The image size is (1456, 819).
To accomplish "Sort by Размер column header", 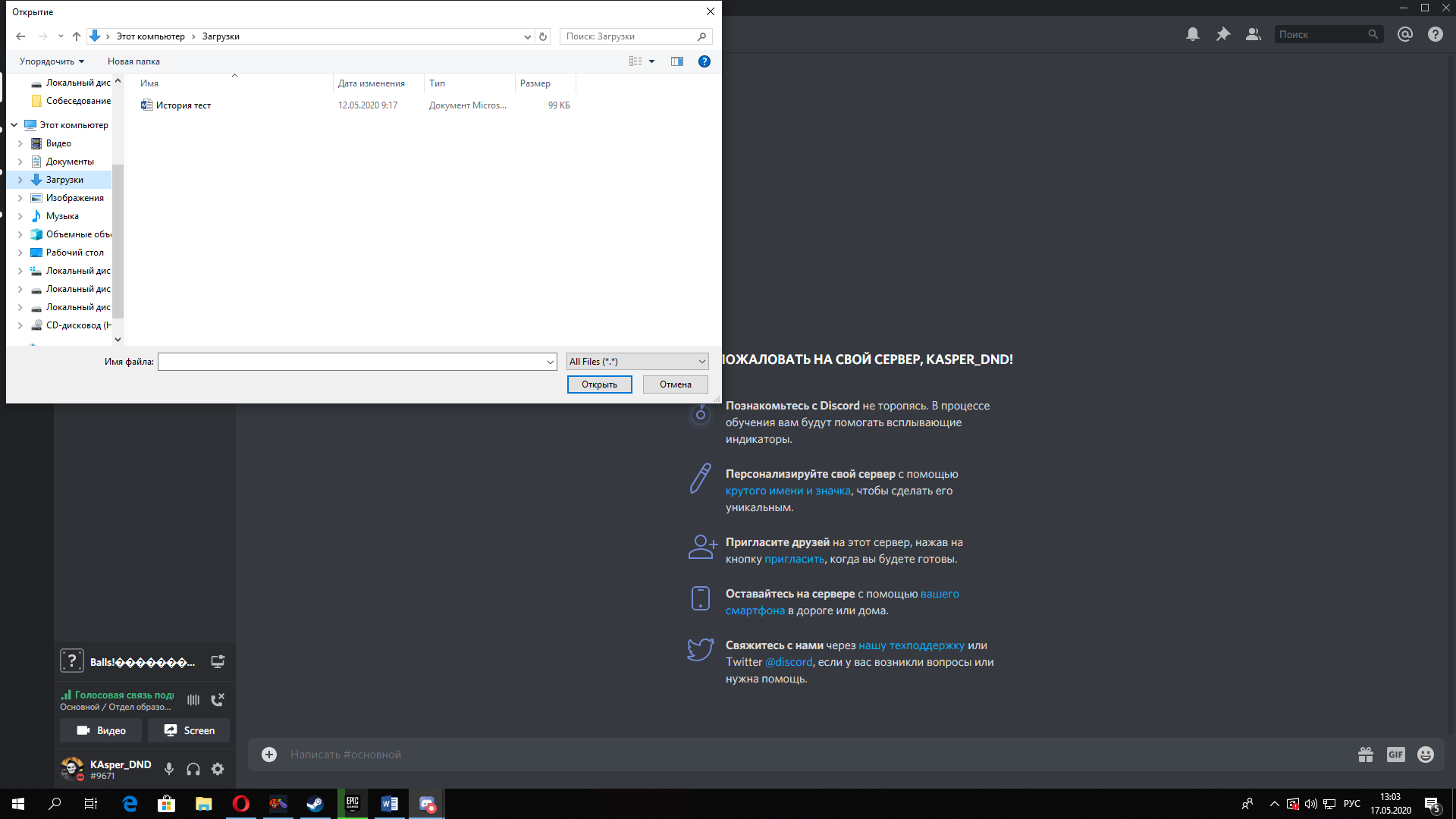I will point(545,83).
